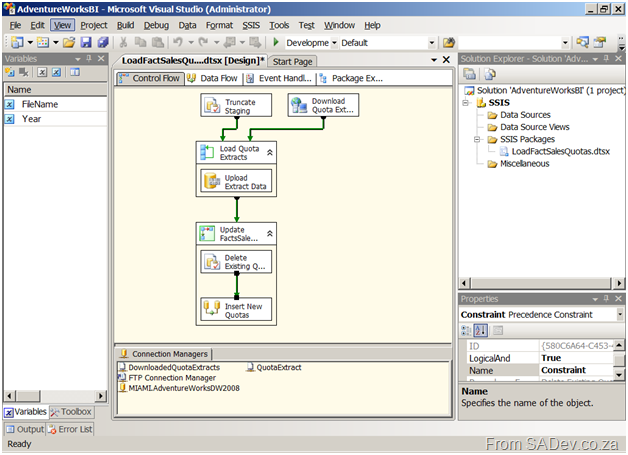Click the find-in-files icon beside the search box

[x=449, y=42]
